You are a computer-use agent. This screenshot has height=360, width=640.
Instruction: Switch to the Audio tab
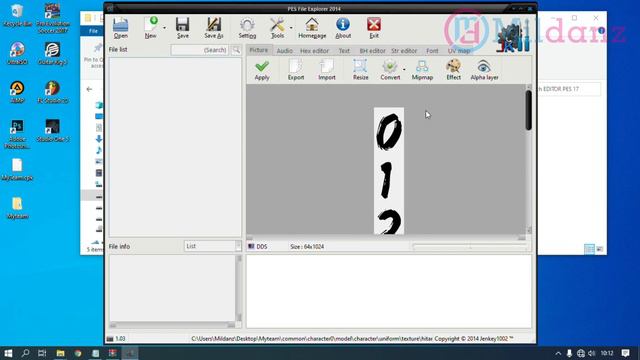284,51
